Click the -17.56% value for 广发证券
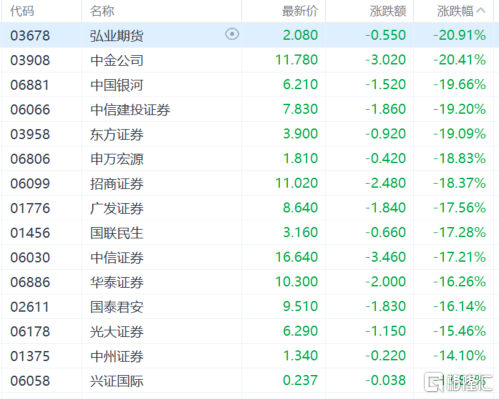The image size is (499, 399). point(460,208)
